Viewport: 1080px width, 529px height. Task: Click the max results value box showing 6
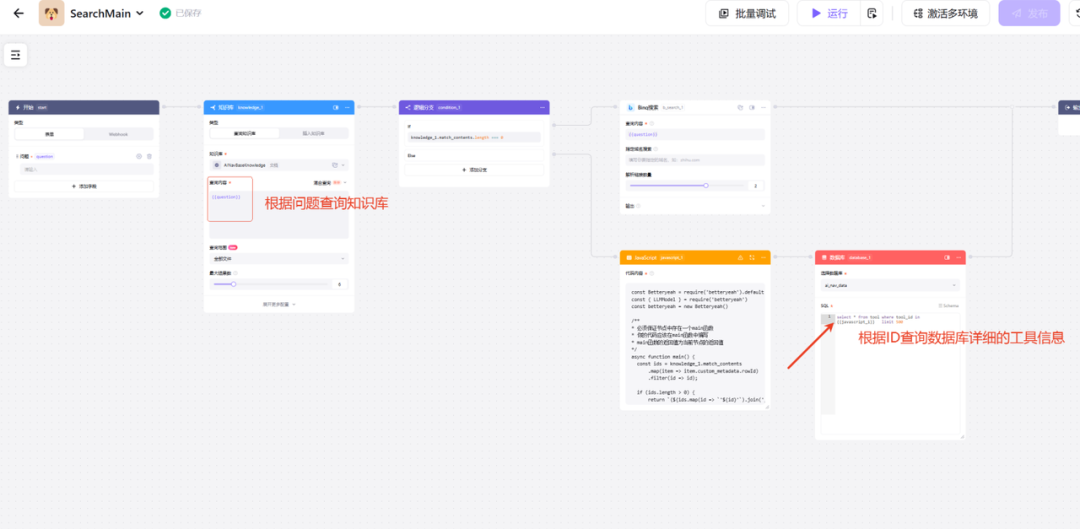click(x=340, y=284)
